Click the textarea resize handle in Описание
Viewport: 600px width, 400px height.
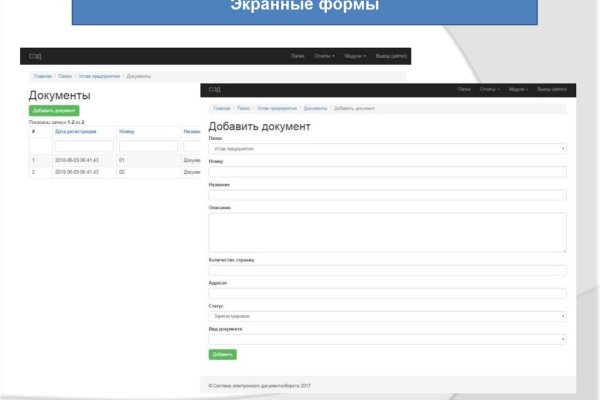tap(564, 249)
